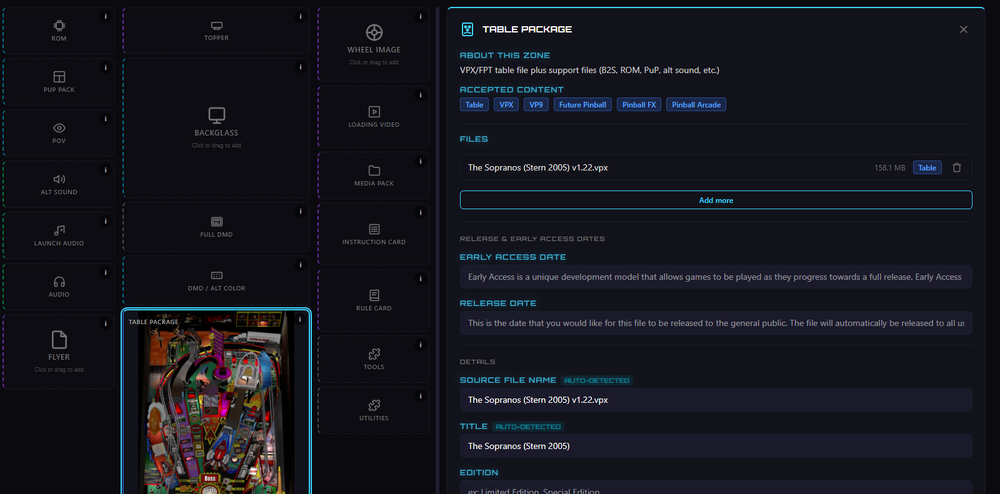The width and height of the screenshot is (1000, 494).
Task: Show info for the Full DMD zone
Action: [300, 211]
